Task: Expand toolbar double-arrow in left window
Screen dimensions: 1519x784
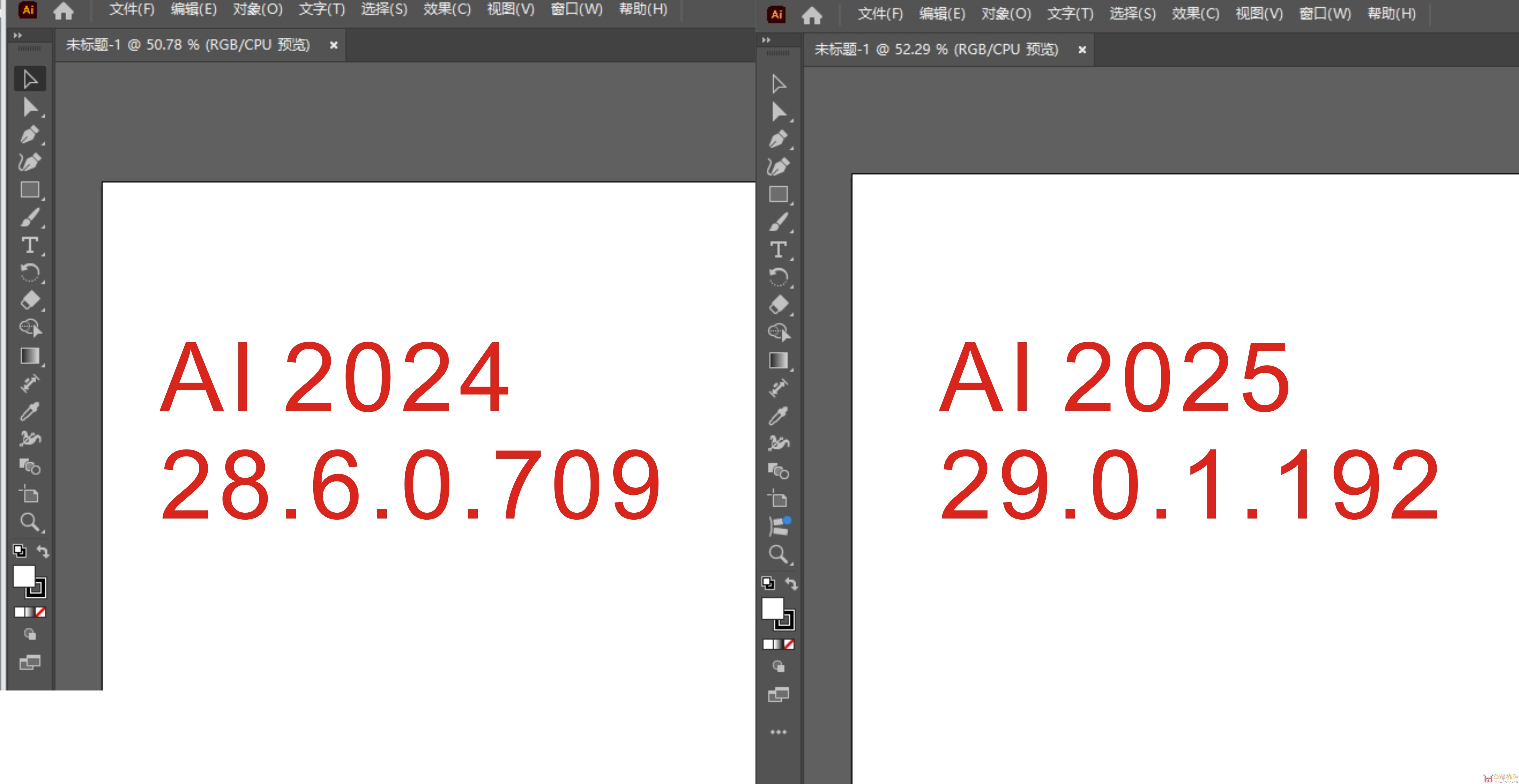Action: pos(18,35)
